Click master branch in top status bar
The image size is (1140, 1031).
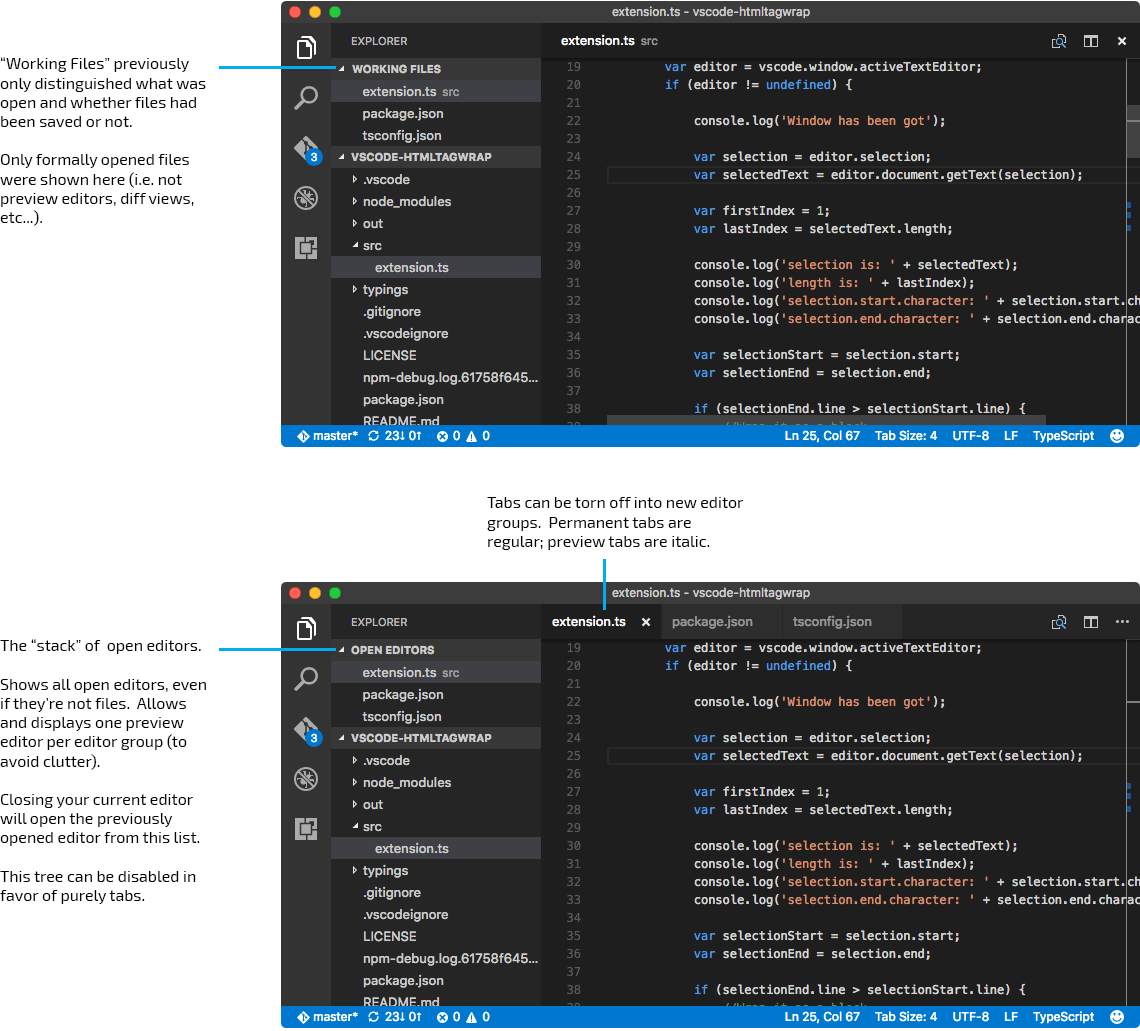click(x=327, y=436)
